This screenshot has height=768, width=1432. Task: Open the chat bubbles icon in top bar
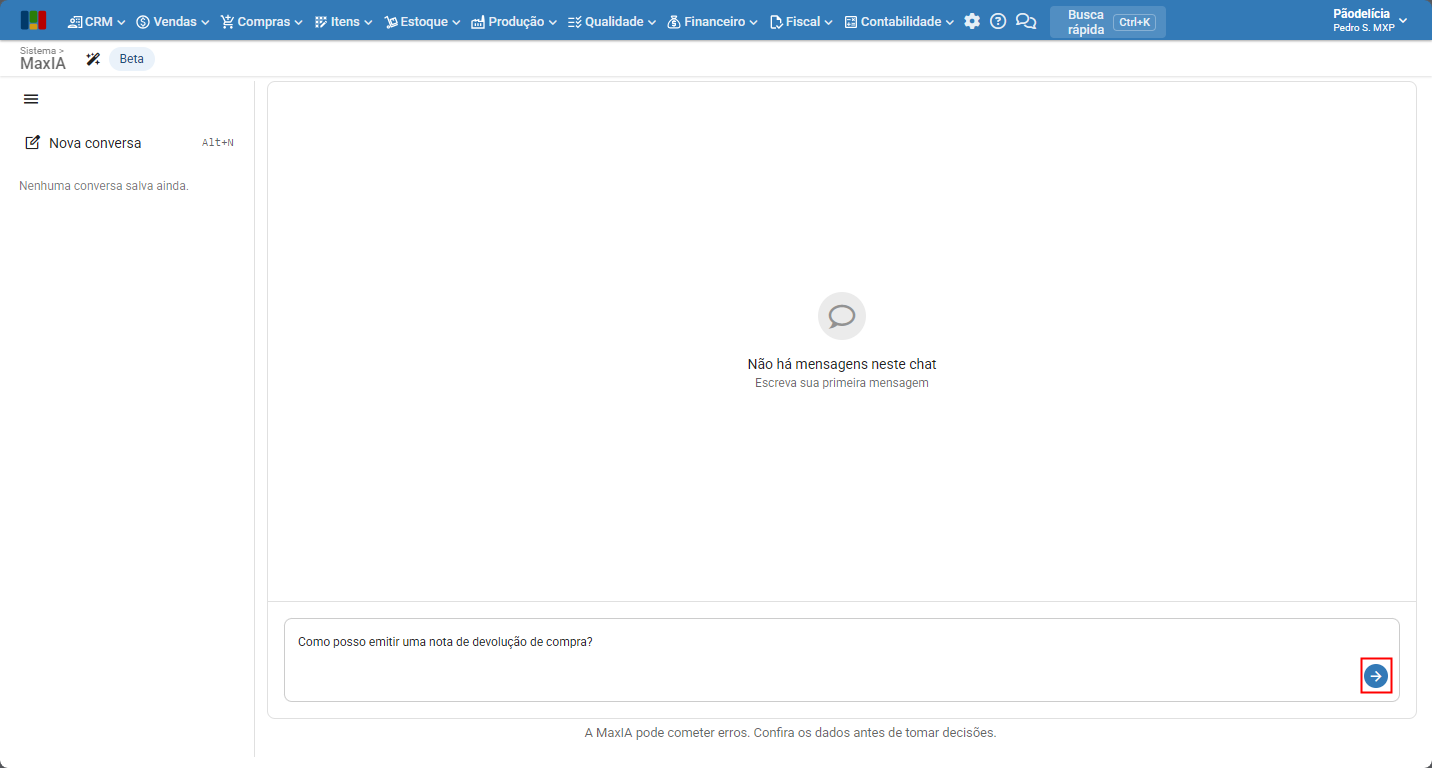click(1026, 21)
